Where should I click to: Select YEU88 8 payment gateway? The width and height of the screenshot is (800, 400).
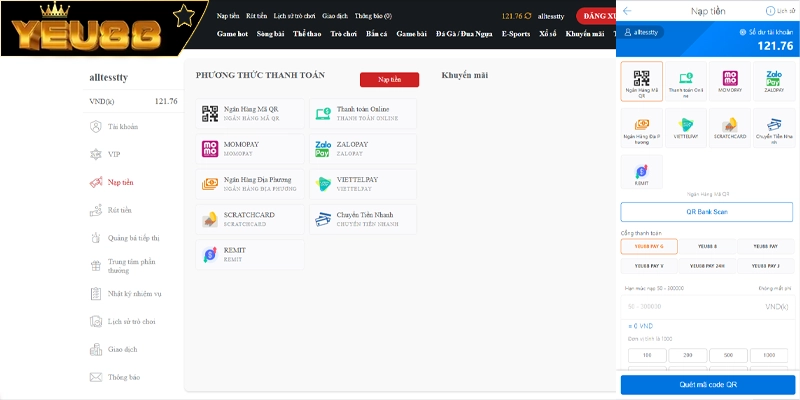point(707,246)
